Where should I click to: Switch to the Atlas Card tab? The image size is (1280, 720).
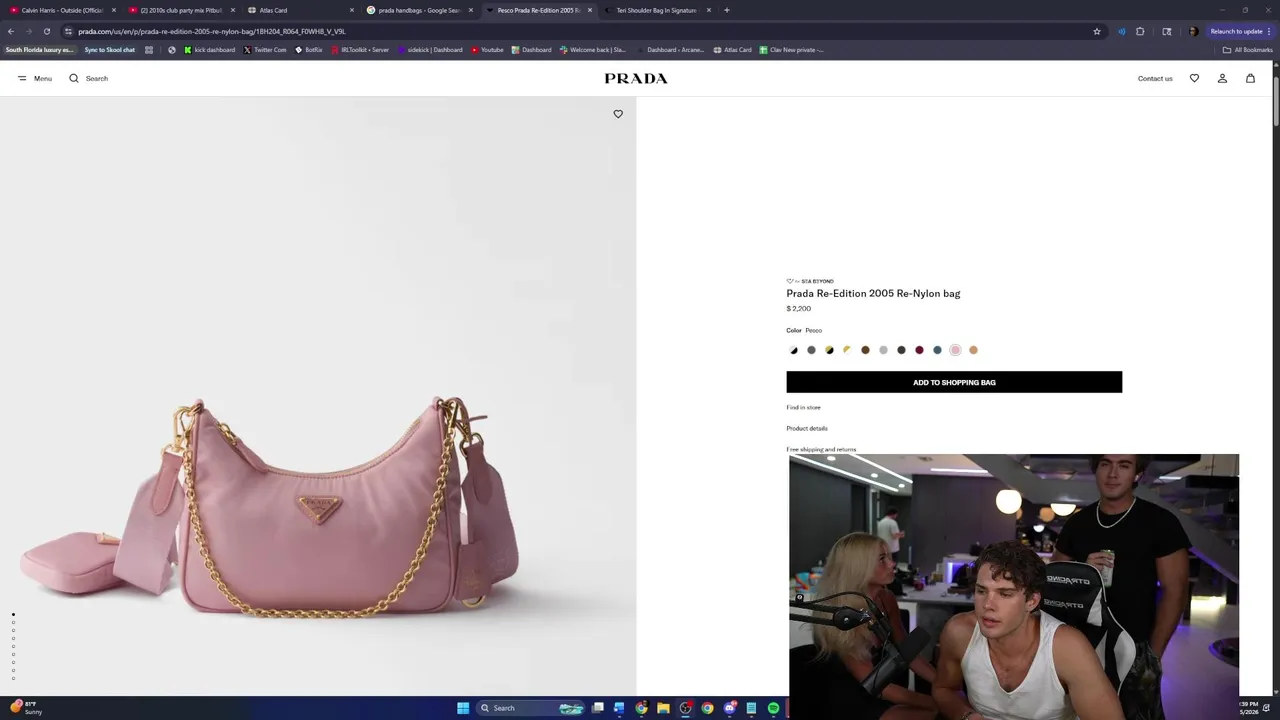click(x=300, y=10)
